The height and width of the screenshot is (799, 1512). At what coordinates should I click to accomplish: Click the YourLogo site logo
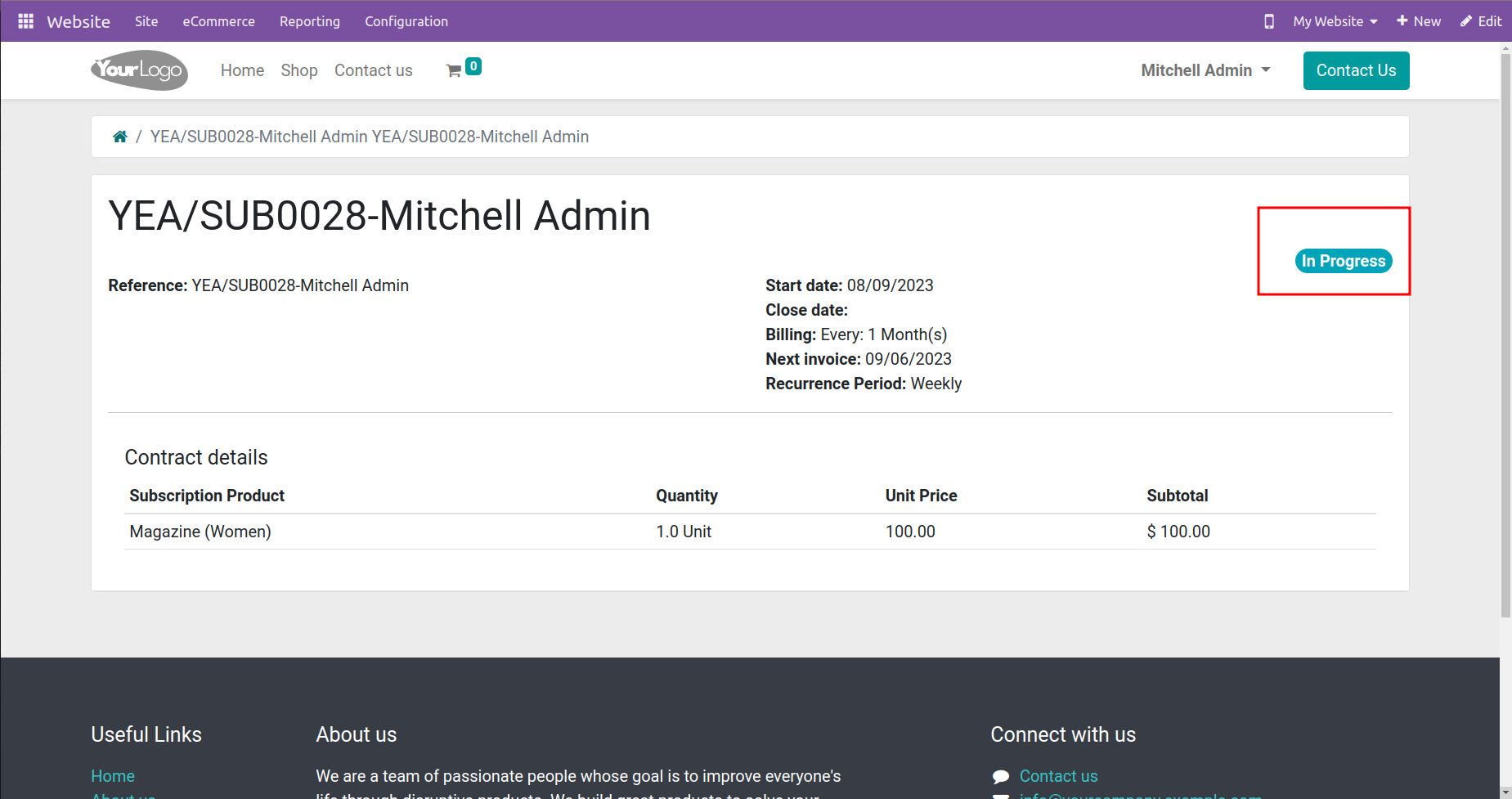point(140,70)
